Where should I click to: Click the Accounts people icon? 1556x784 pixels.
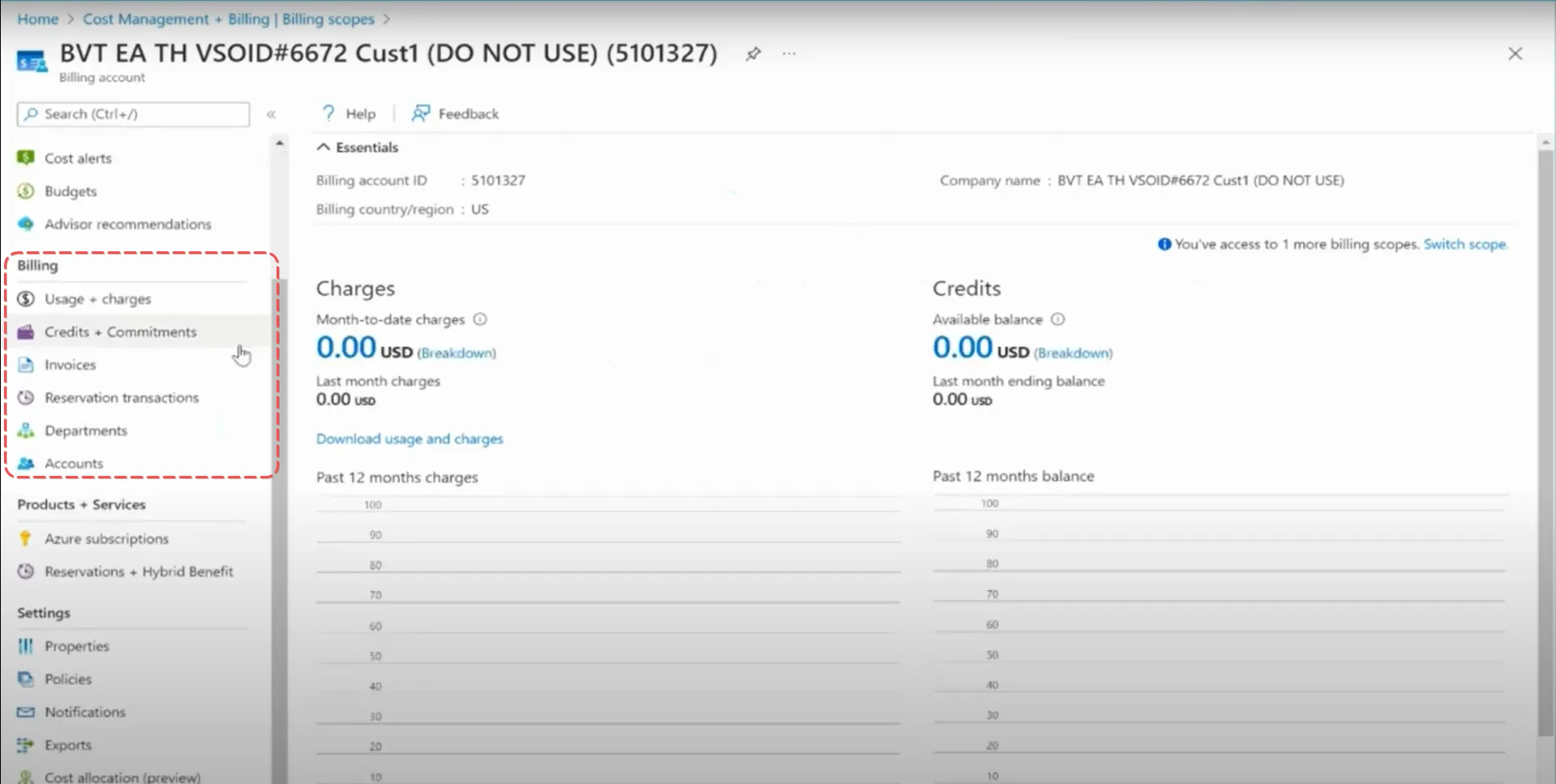(26, 463)
